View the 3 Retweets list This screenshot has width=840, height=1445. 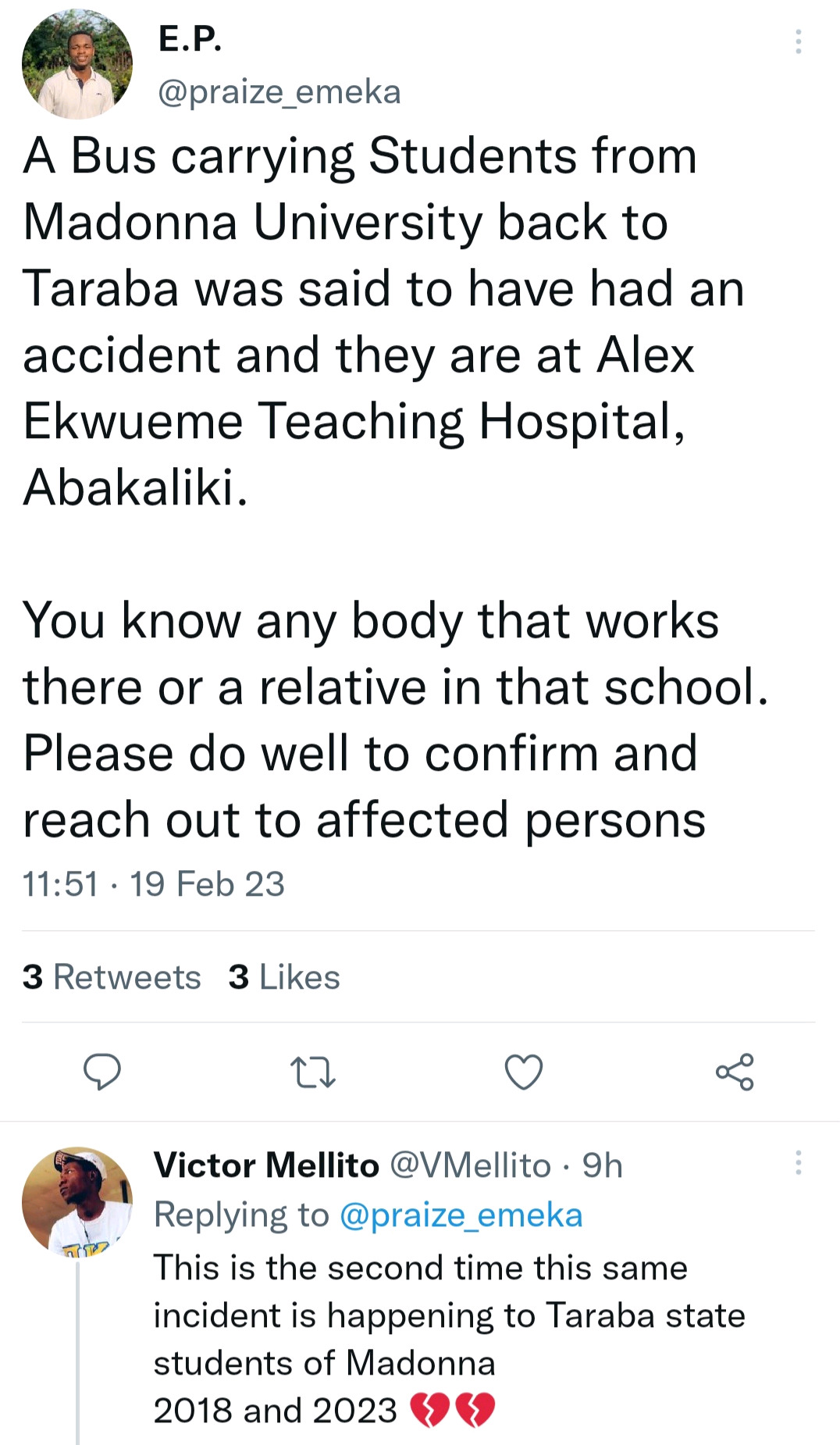pyautogui.click(x=112, y=977)
